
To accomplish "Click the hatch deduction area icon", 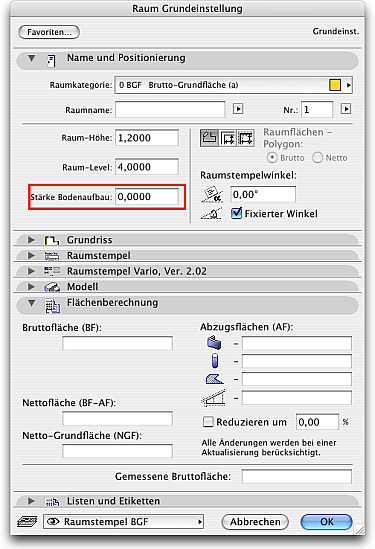I will (214, 379).
